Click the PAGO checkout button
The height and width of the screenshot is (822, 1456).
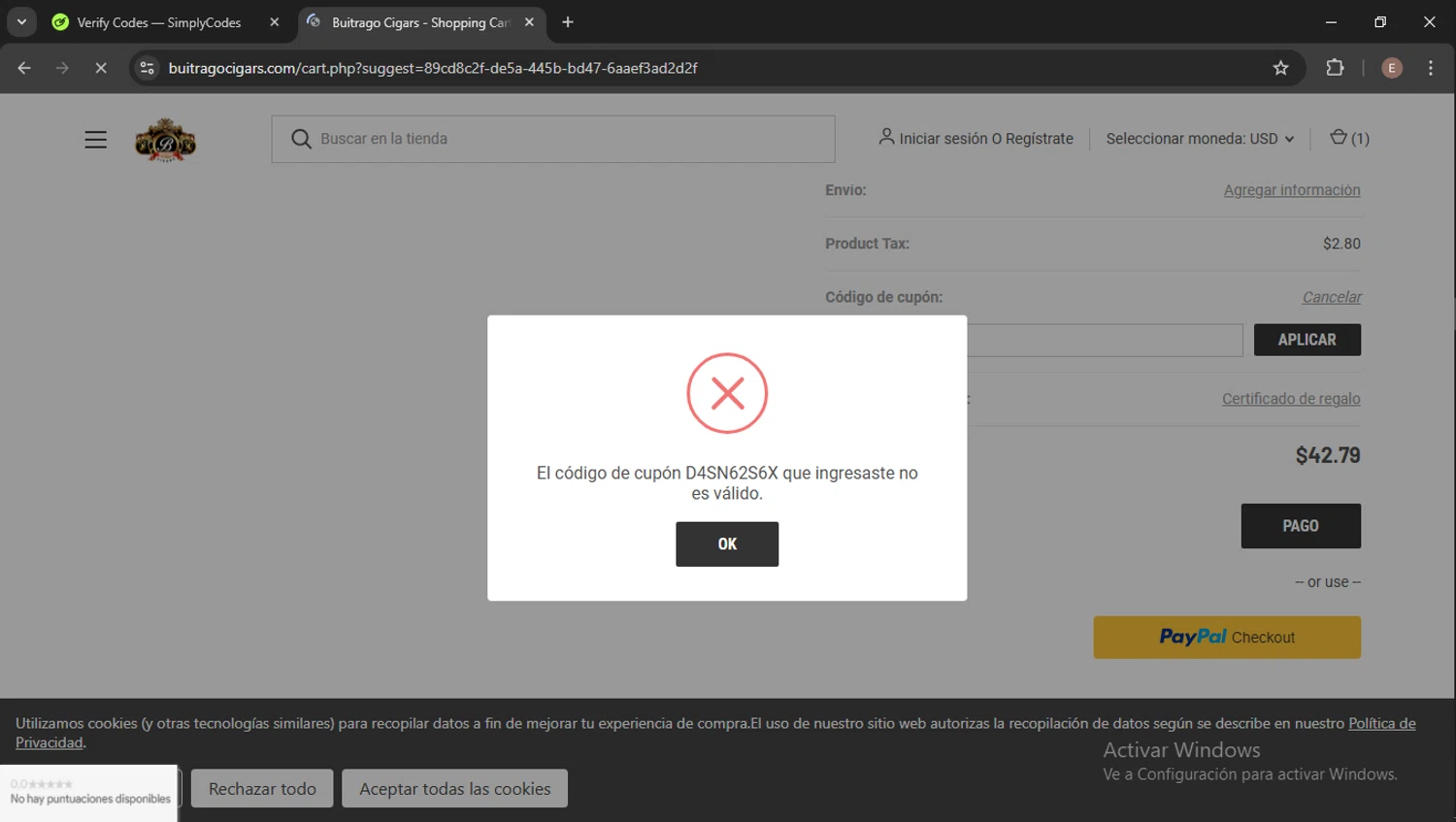tap(1301, 526)
